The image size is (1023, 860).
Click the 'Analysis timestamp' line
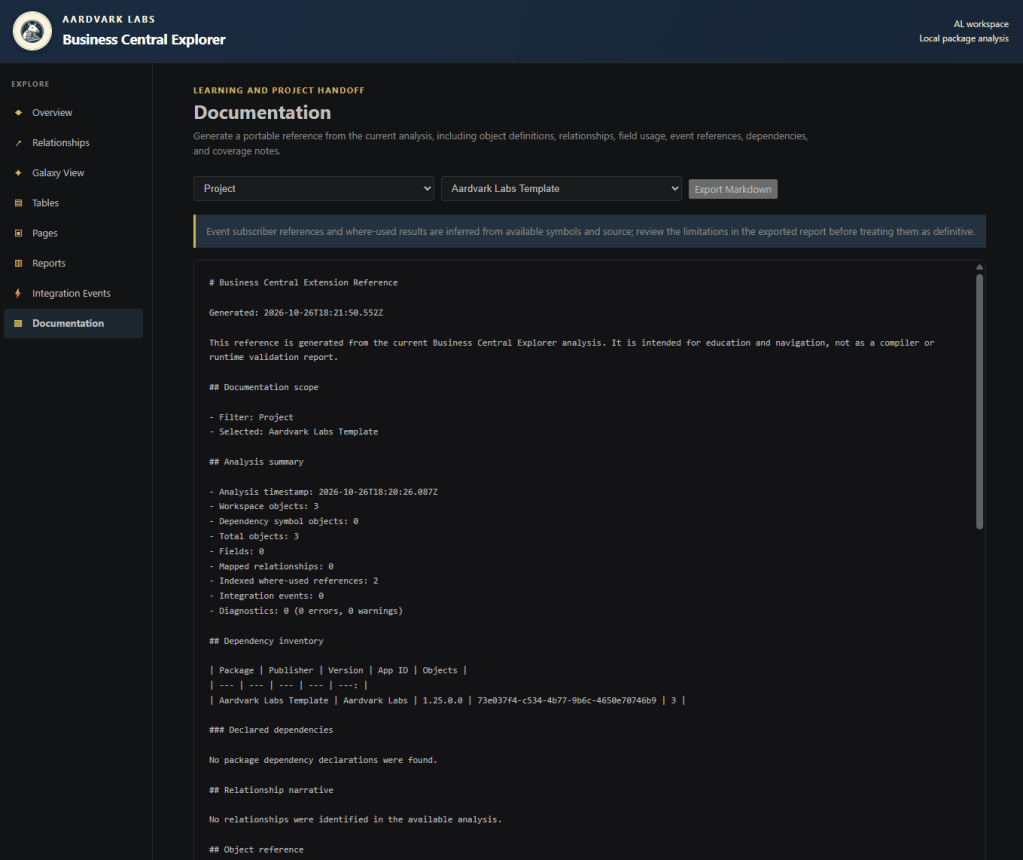point(323,492)
